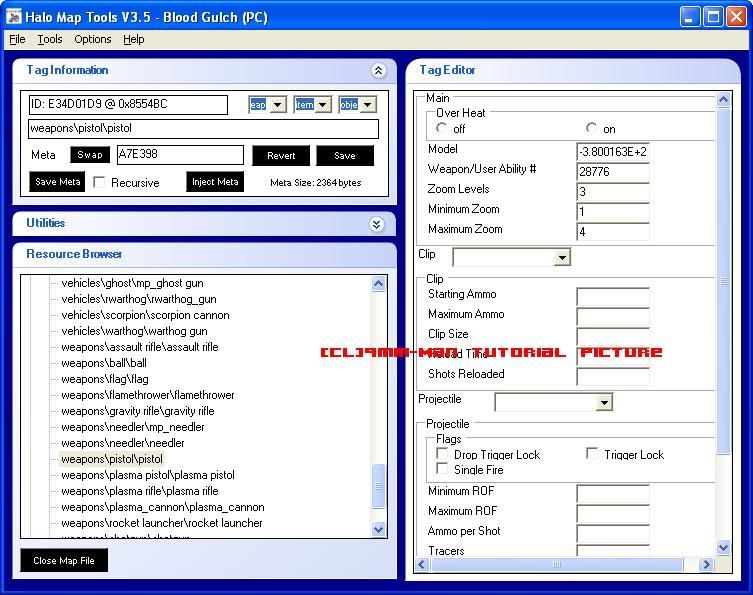Click the Close Map File button
This screenshot has height=595, width=753.
pyautogui.click(x=64, y=560)
